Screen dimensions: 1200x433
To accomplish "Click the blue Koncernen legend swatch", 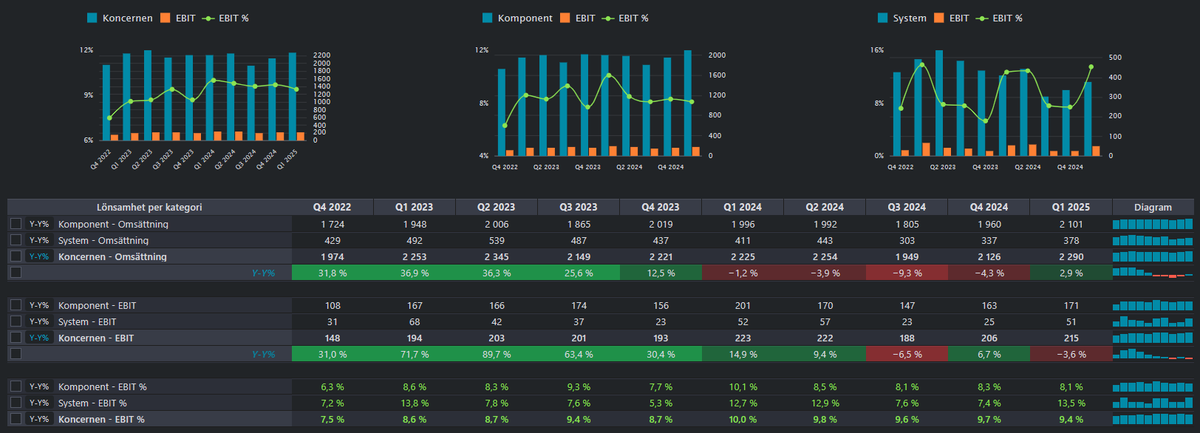I will (93, 18).
